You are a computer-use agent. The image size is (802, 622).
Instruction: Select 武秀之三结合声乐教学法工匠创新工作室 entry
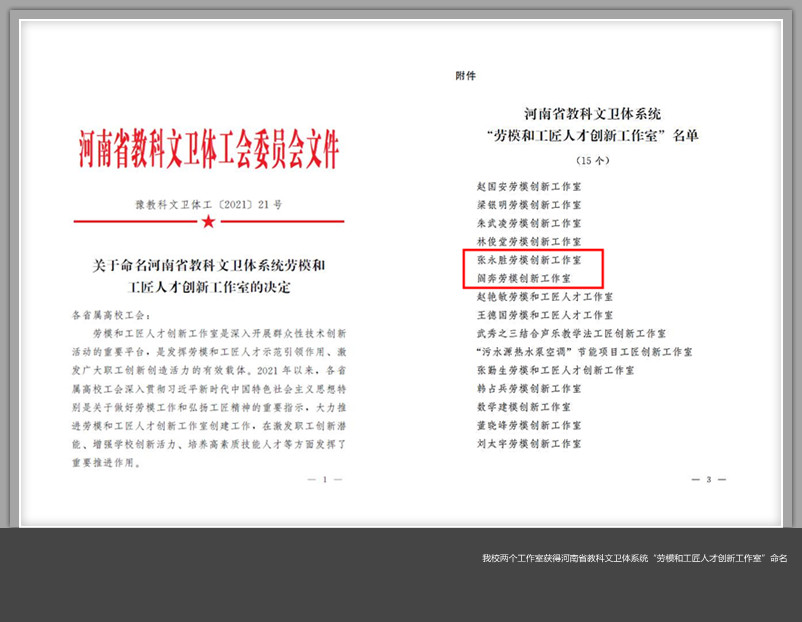coord(571,333)
